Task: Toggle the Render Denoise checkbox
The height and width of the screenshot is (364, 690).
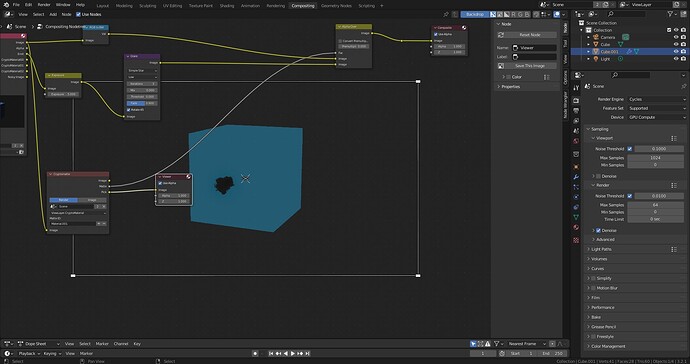Action: [598, 231]
